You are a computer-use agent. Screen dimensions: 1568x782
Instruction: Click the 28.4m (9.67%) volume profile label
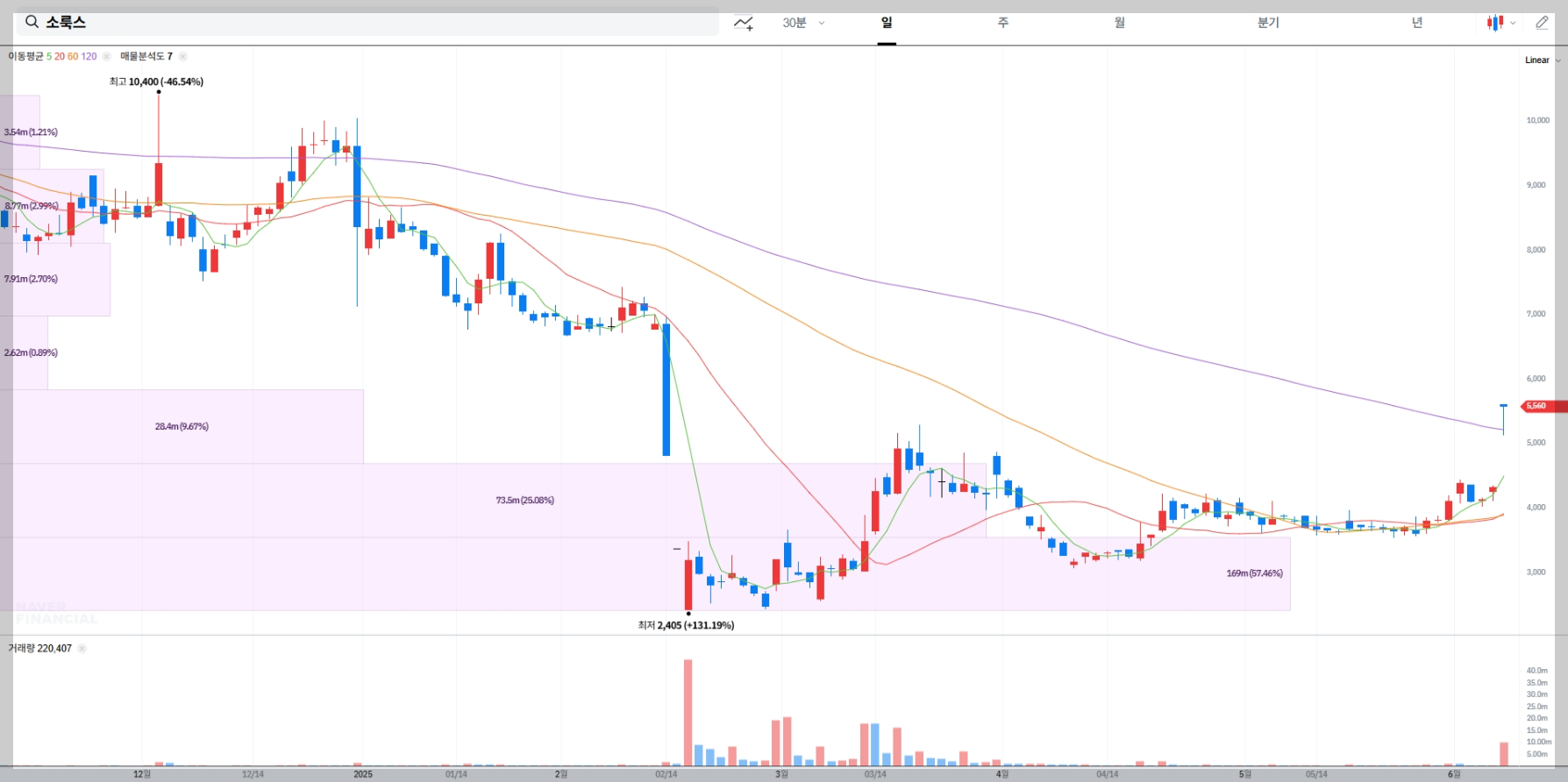pos(182,427)
